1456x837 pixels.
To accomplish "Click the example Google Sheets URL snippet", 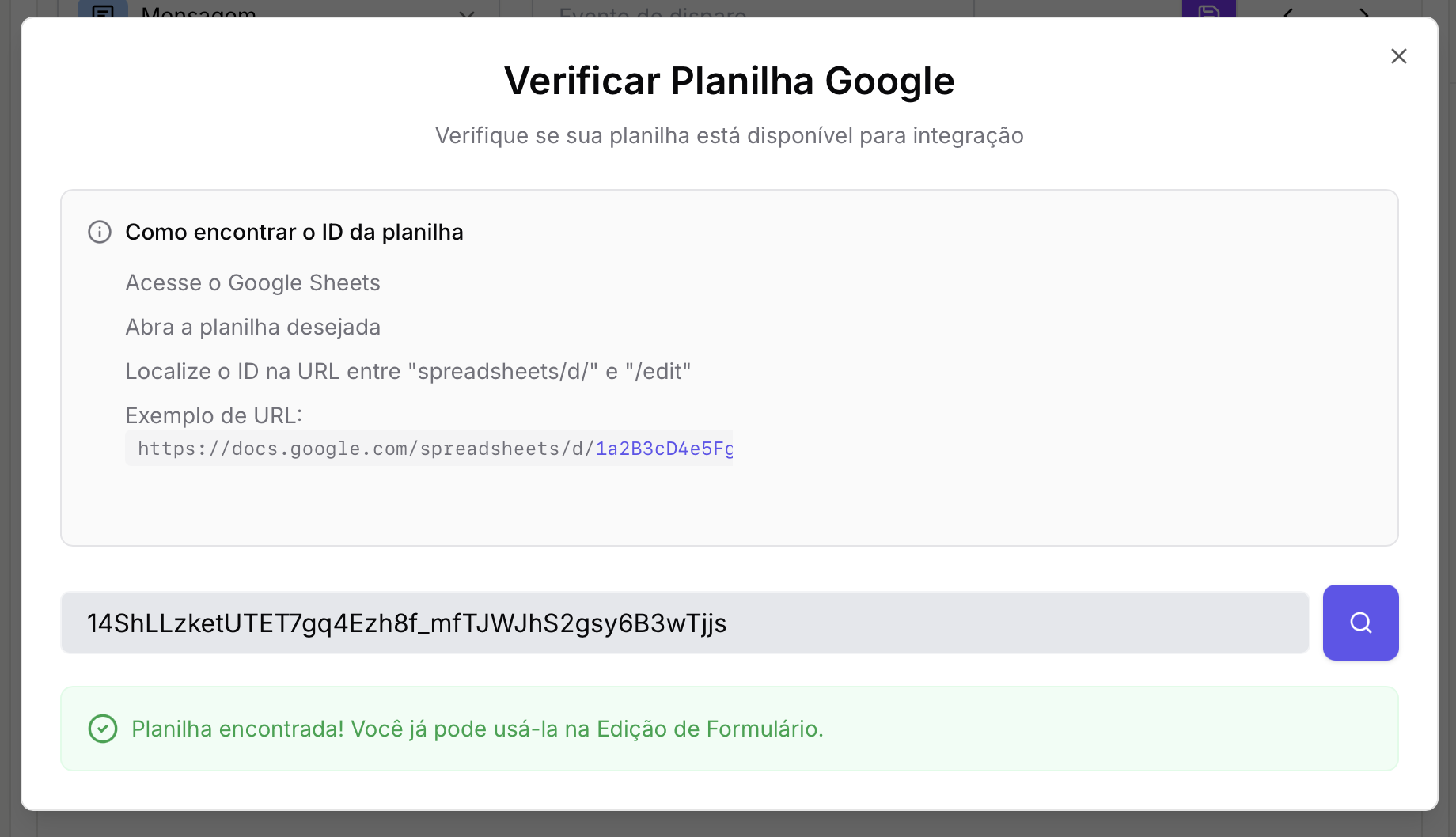I will click(366, 449).
